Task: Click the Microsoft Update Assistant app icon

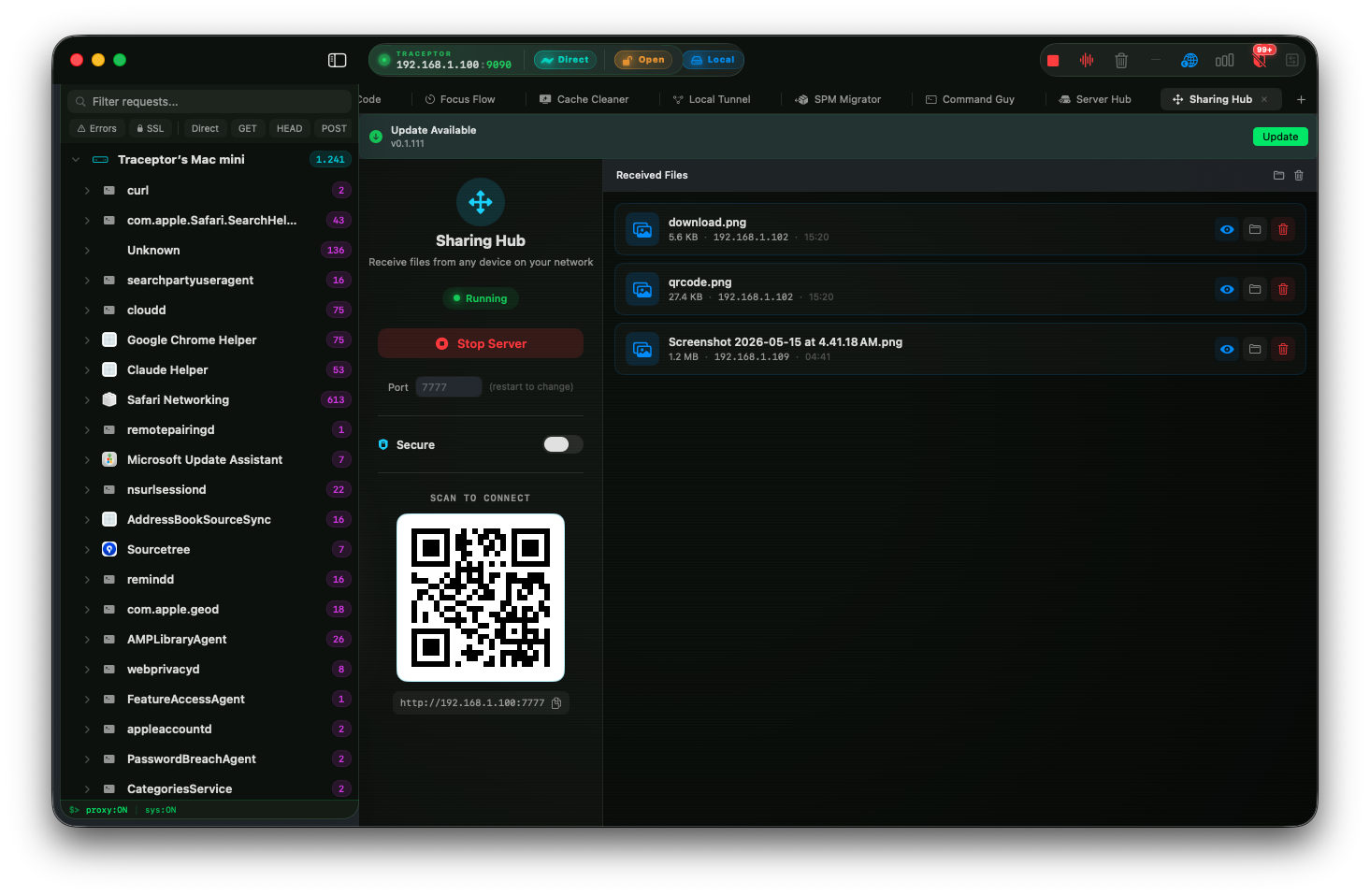Action: [x=109, y=459]
